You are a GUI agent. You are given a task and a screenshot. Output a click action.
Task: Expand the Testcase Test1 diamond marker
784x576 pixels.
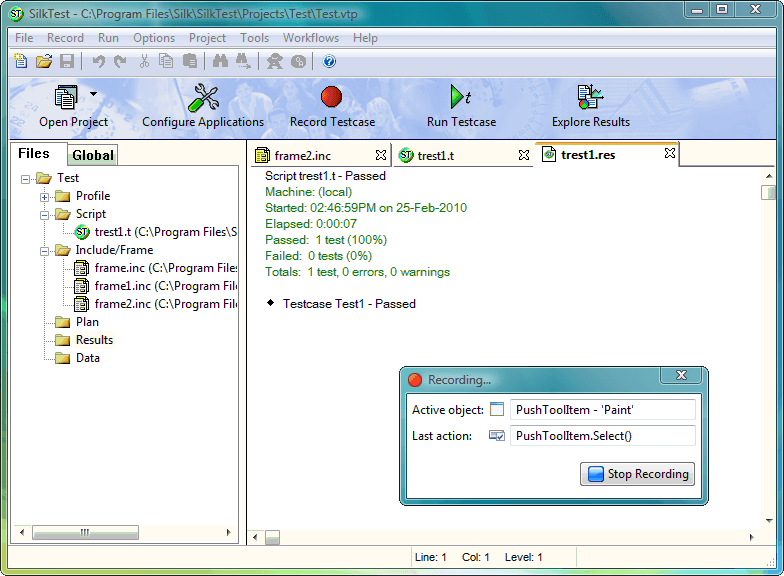pos(270,302)
